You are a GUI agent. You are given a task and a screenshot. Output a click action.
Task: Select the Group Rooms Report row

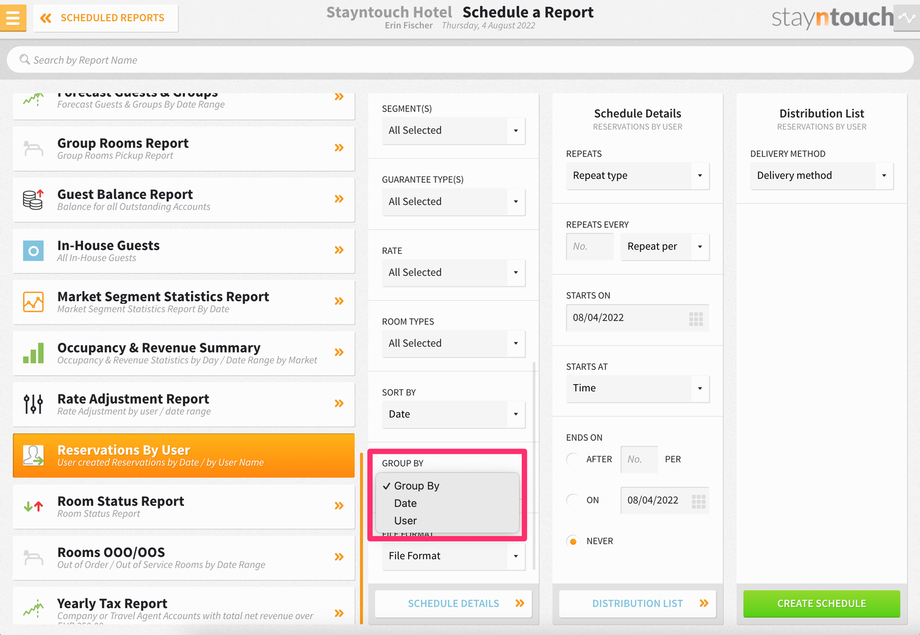(184, 148)
